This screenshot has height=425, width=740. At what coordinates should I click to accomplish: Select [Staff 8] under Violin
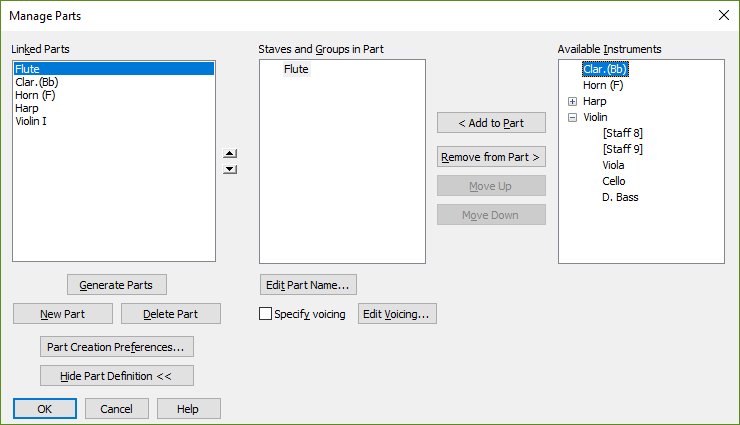tap(622, 133)
